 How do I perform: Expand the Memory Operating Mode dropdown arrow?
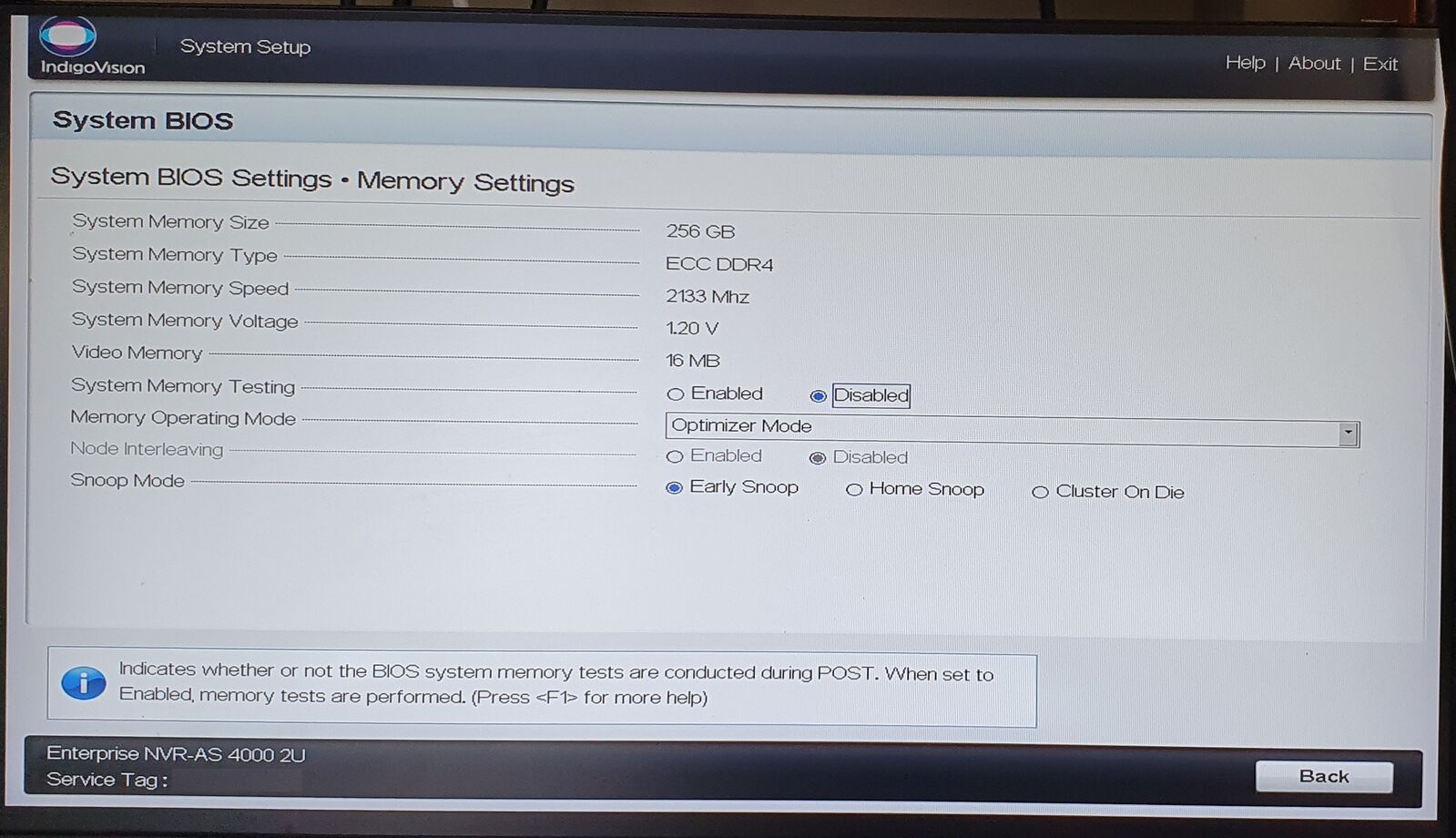1349,434
